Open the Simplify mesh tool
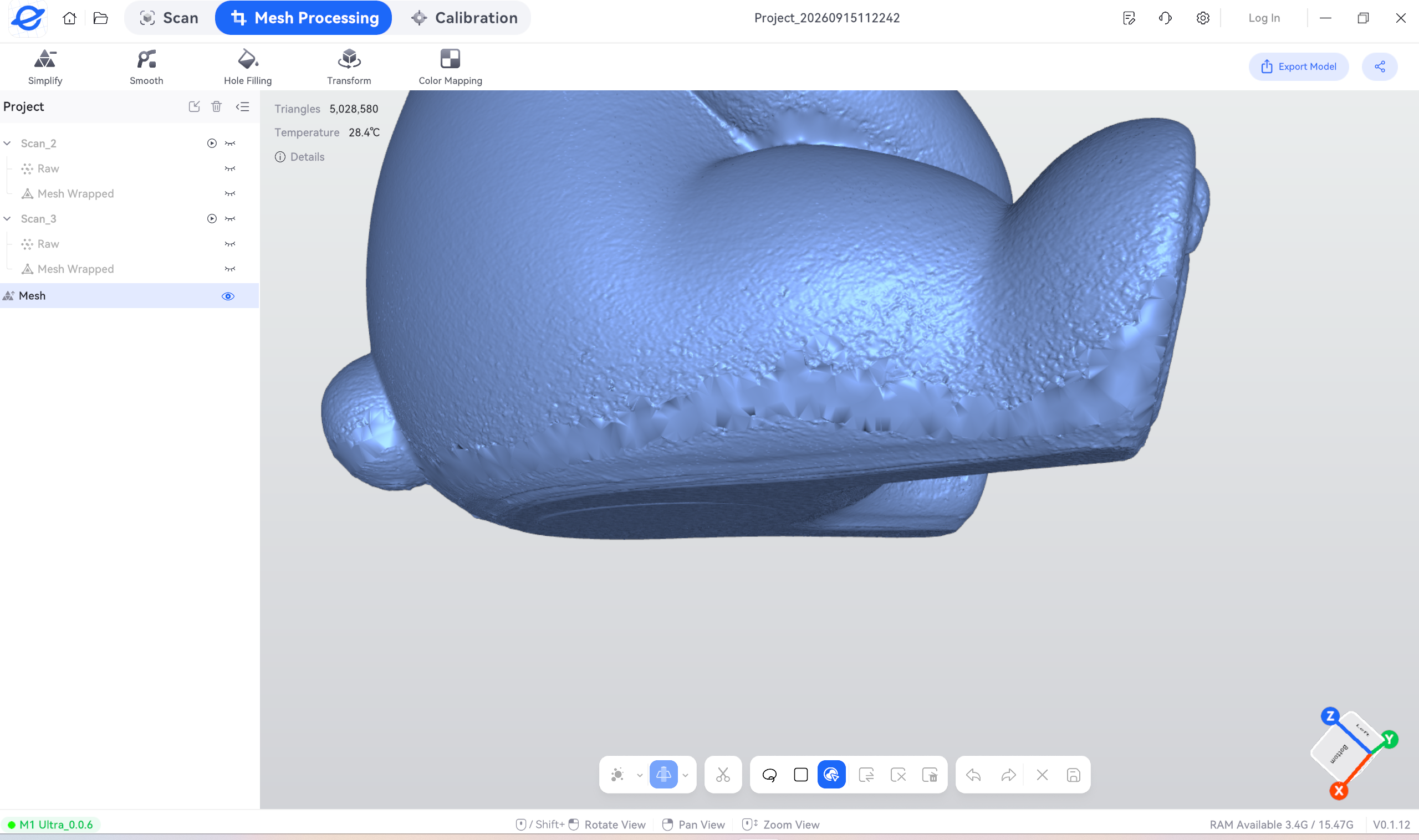Screen dimensions: 1419x840 [45, 67]
